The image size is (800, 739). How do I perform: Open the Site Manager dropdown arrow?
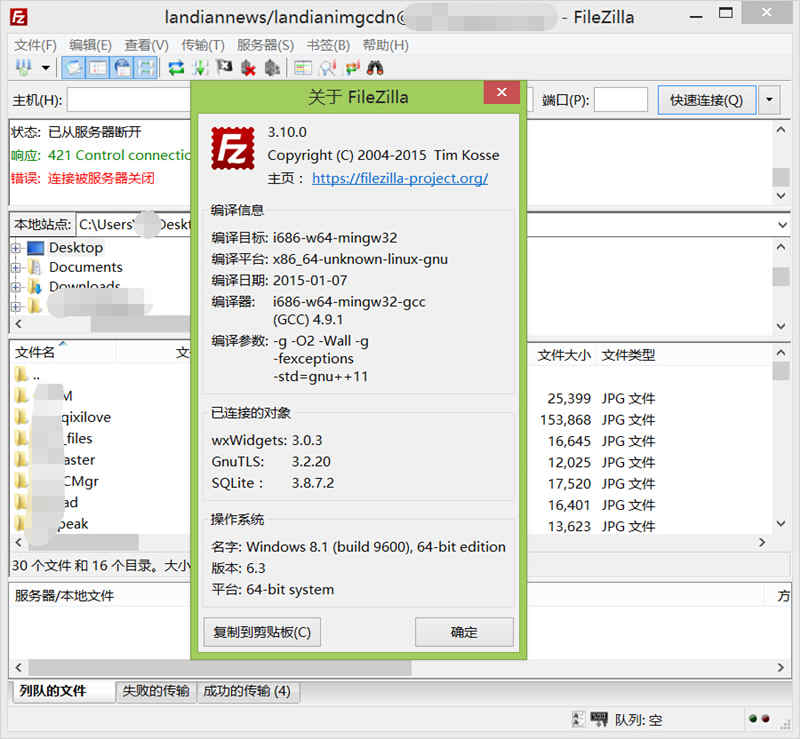tap(45, 67)
